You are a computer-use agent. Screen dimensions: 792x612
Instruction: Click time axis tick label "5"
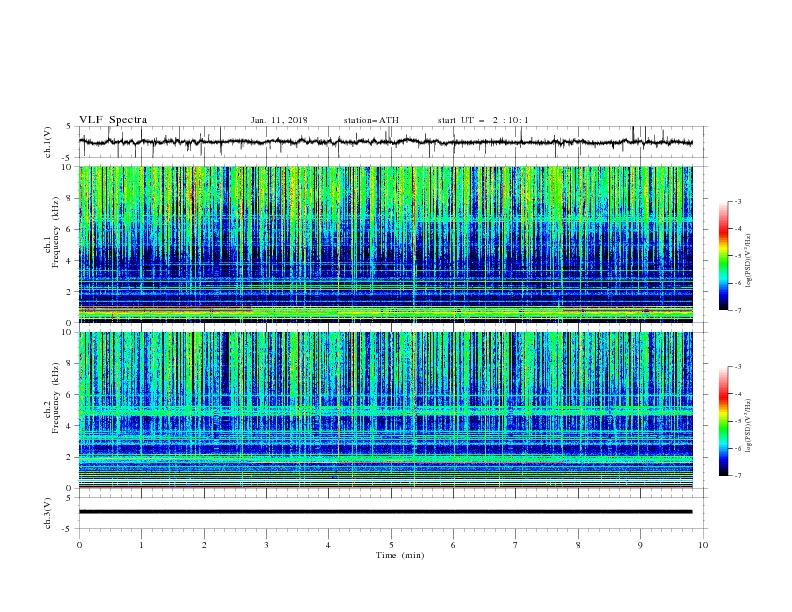tap(391, 545)
